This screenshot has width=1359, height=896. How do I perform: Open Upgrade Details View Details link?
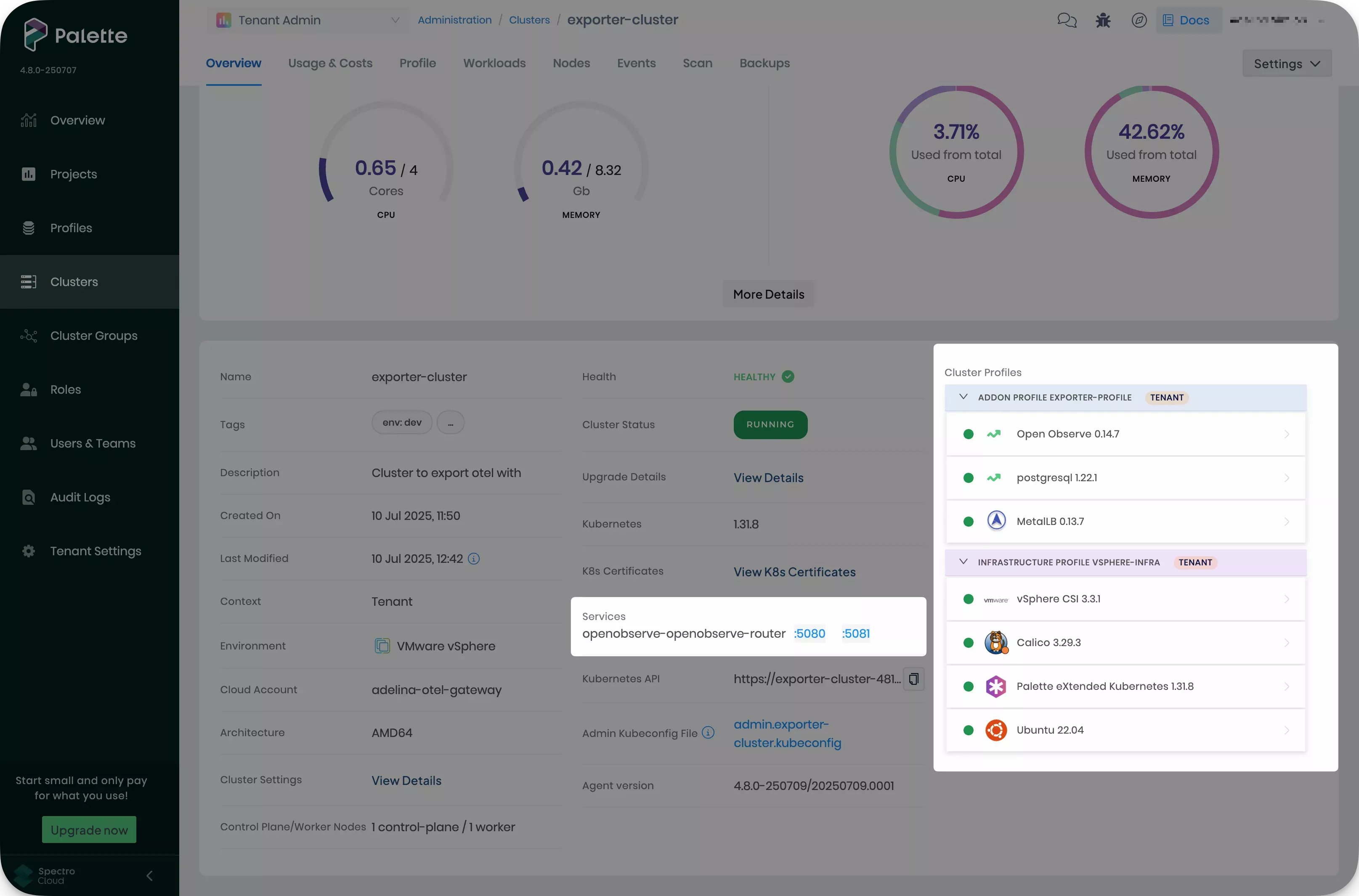(768, 478)
